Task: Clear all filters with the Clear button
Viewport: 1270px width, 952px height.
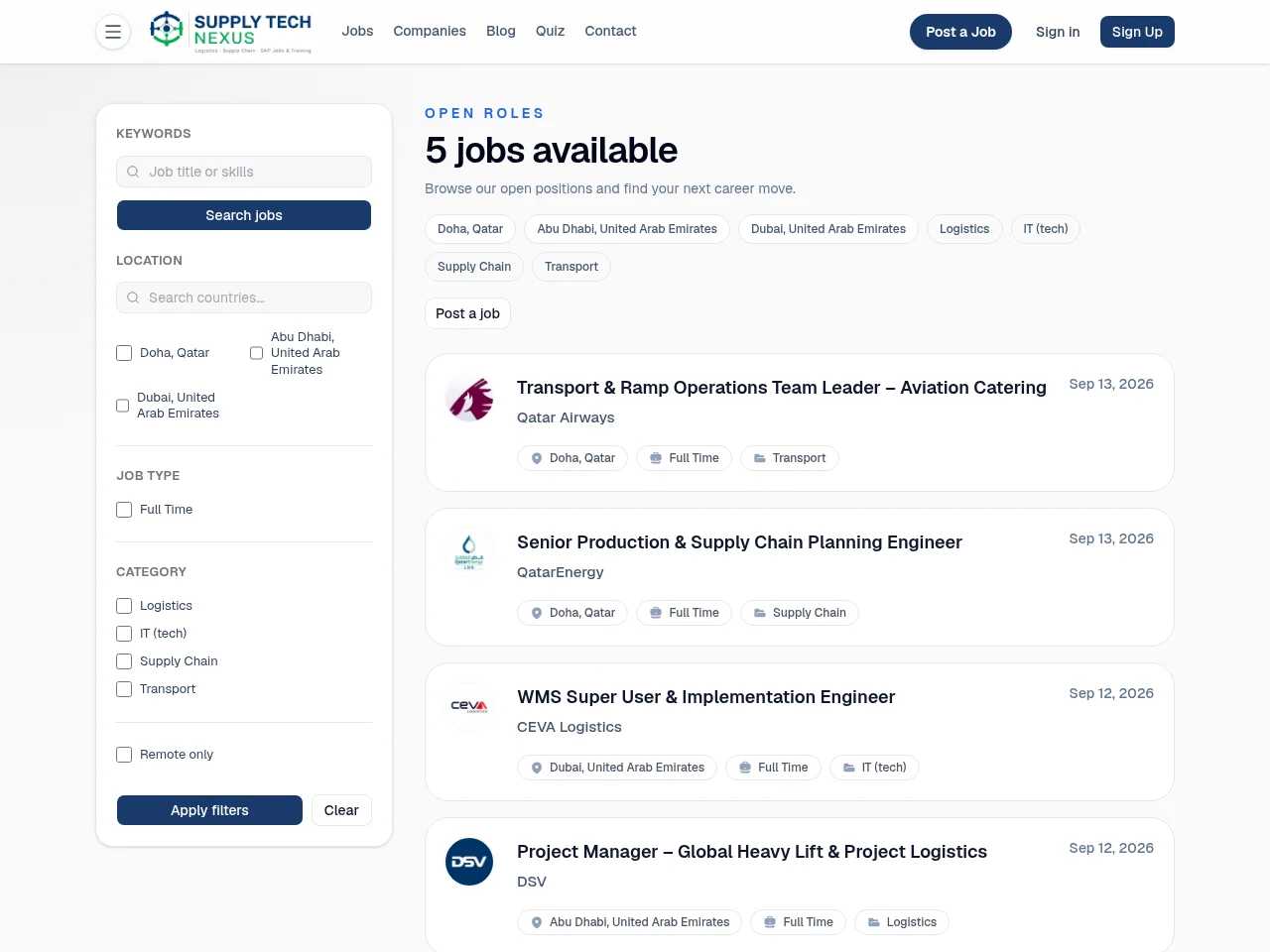Action: click(341, 810)
